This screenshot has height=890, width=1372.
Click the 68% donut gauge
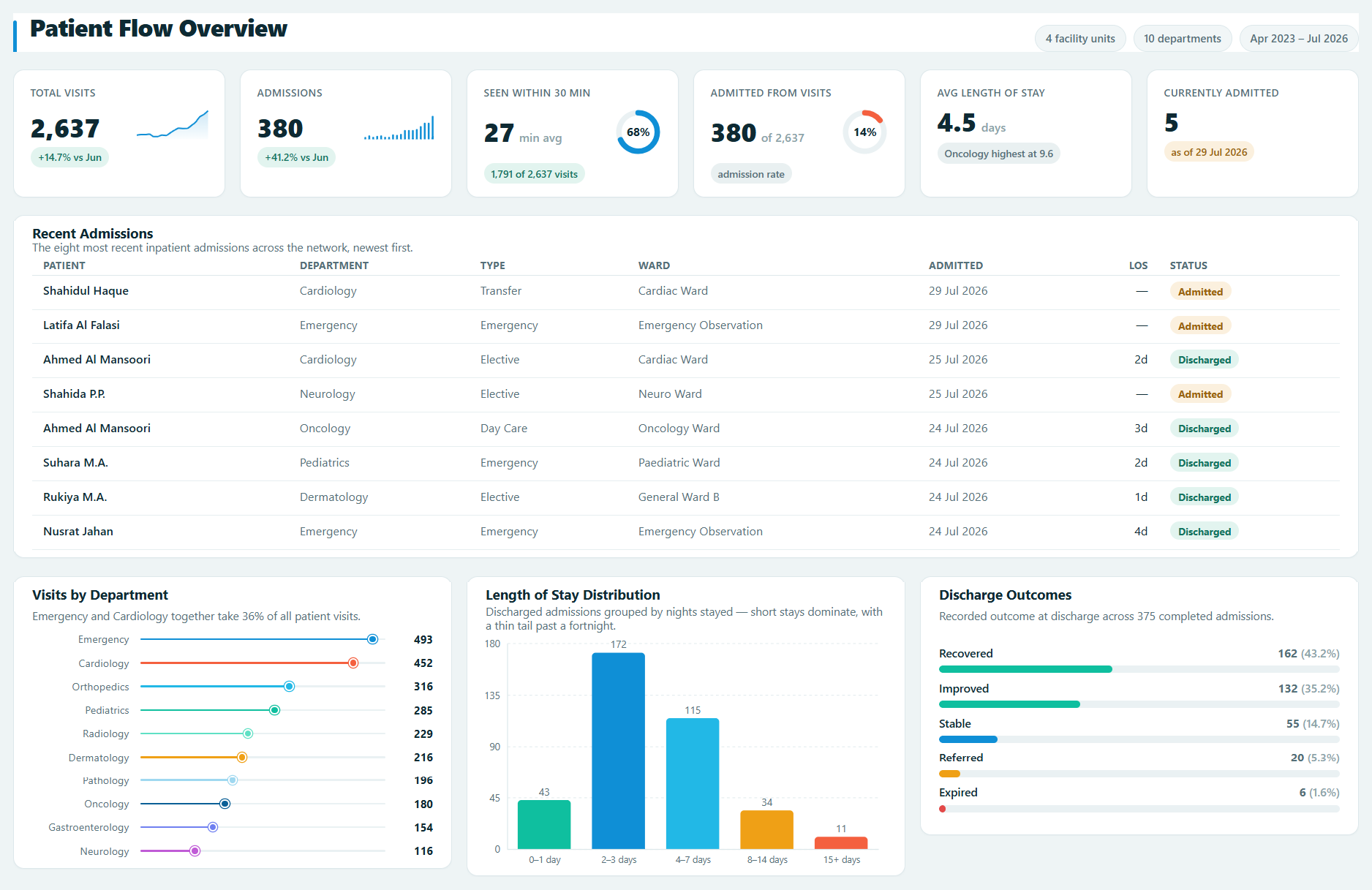638,132
